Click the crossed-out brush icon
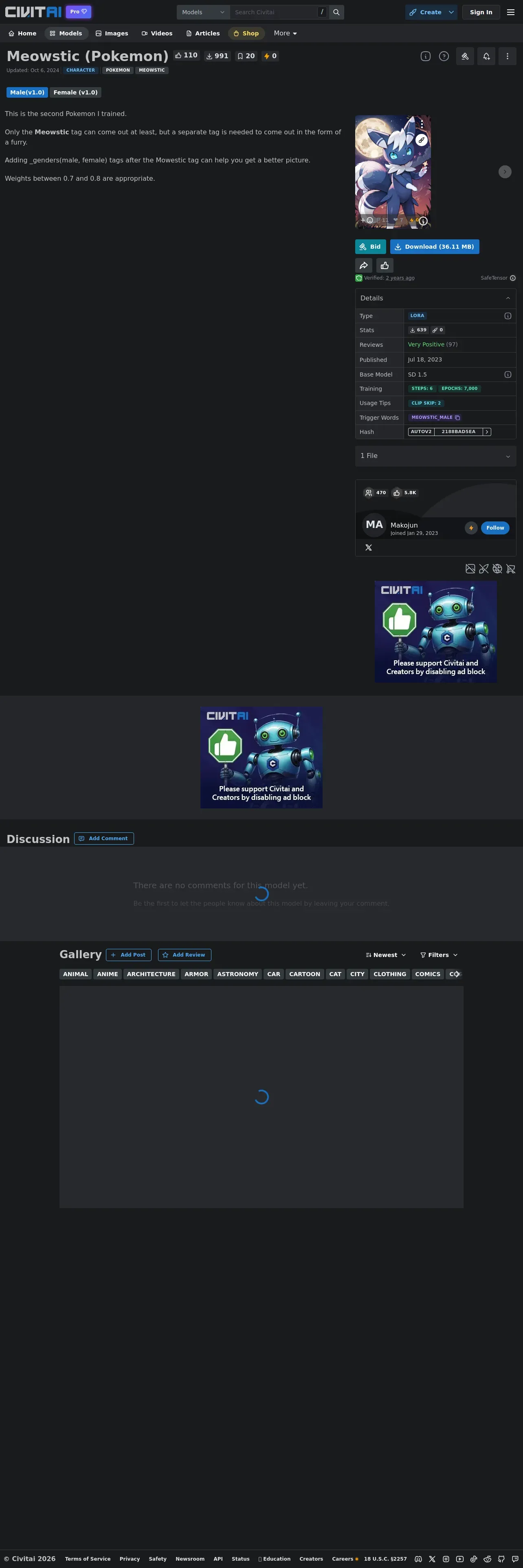 click(x=484, y=569)
